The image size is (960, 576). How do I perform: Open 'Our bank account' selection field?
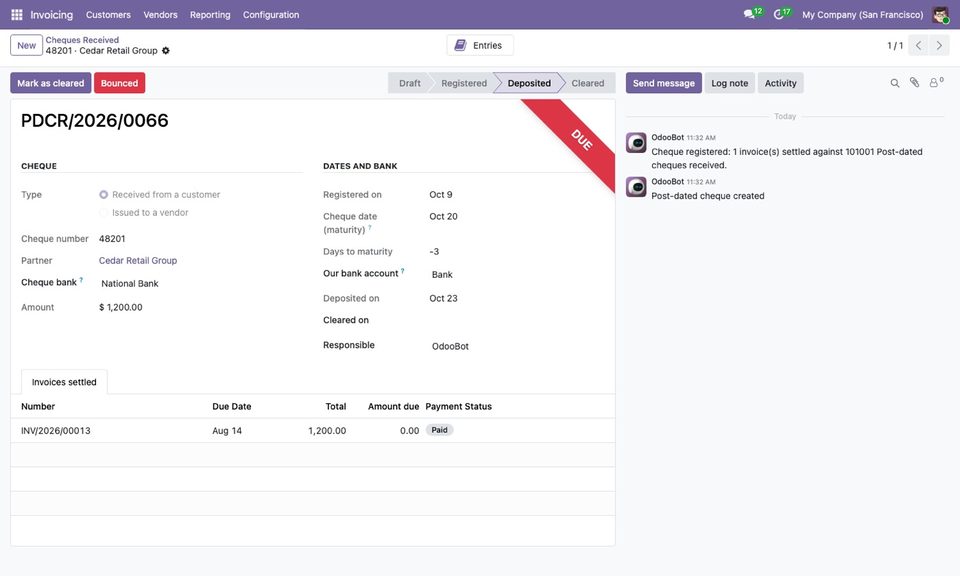click(517, 275)
